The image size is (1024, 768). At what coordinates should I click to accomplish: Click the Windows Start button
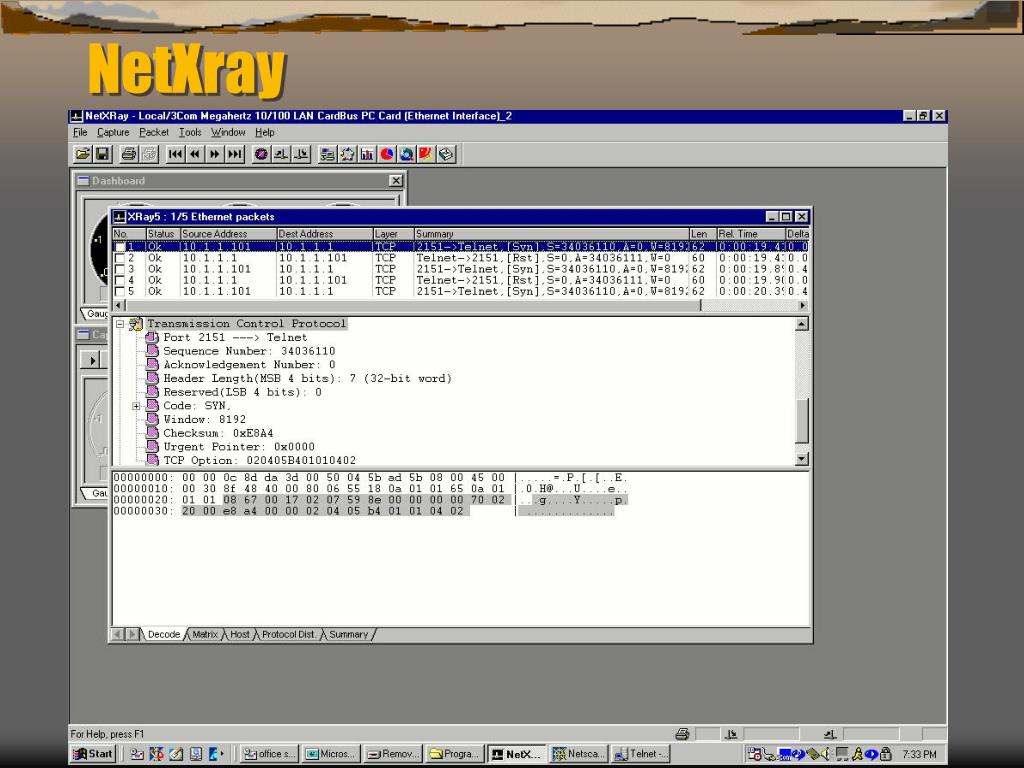pyautogui.click(x=93, y=754)
